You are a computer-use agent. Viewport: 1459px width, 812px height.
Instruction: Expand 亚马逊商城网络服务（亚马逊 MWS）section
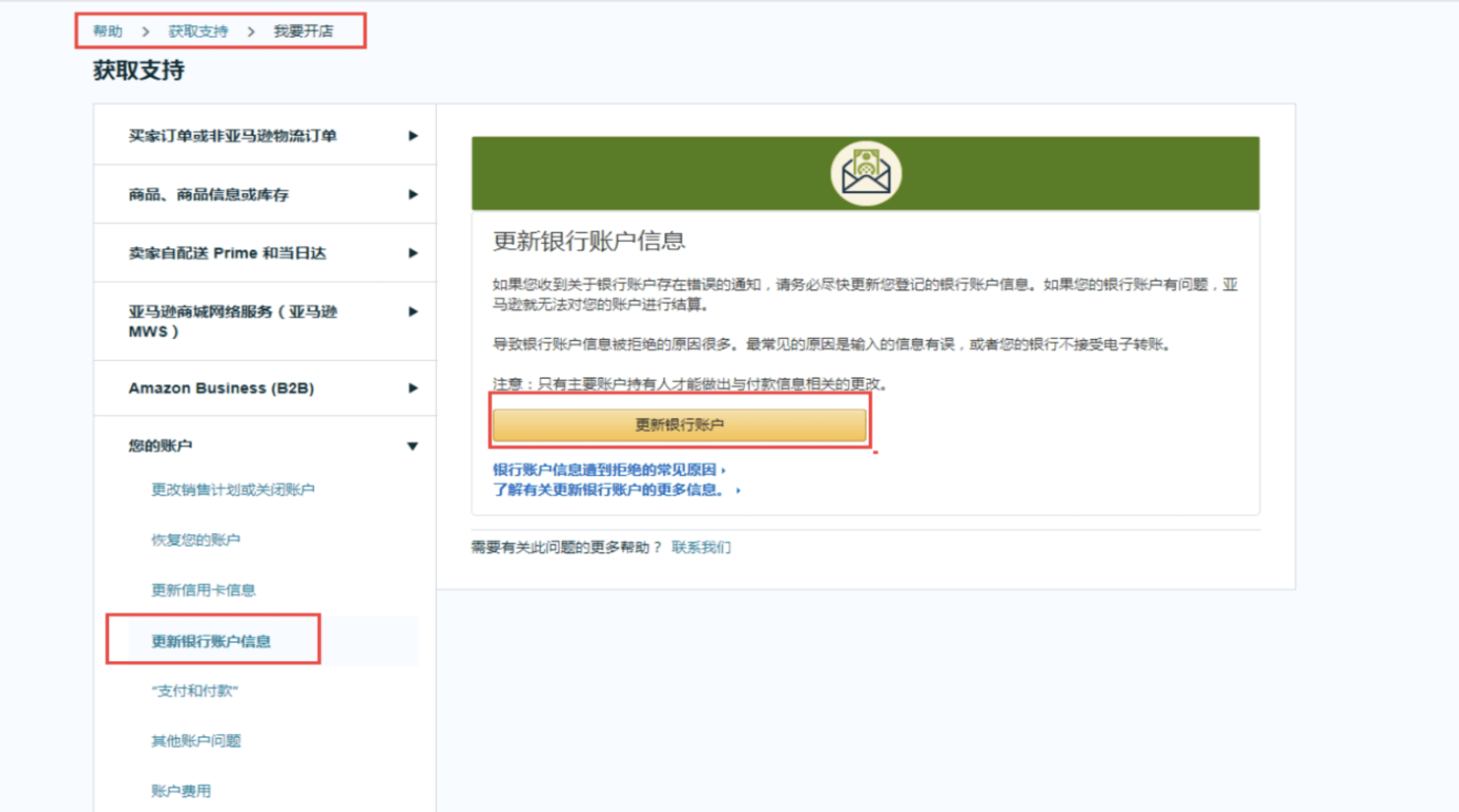click(x=413, y=312)
